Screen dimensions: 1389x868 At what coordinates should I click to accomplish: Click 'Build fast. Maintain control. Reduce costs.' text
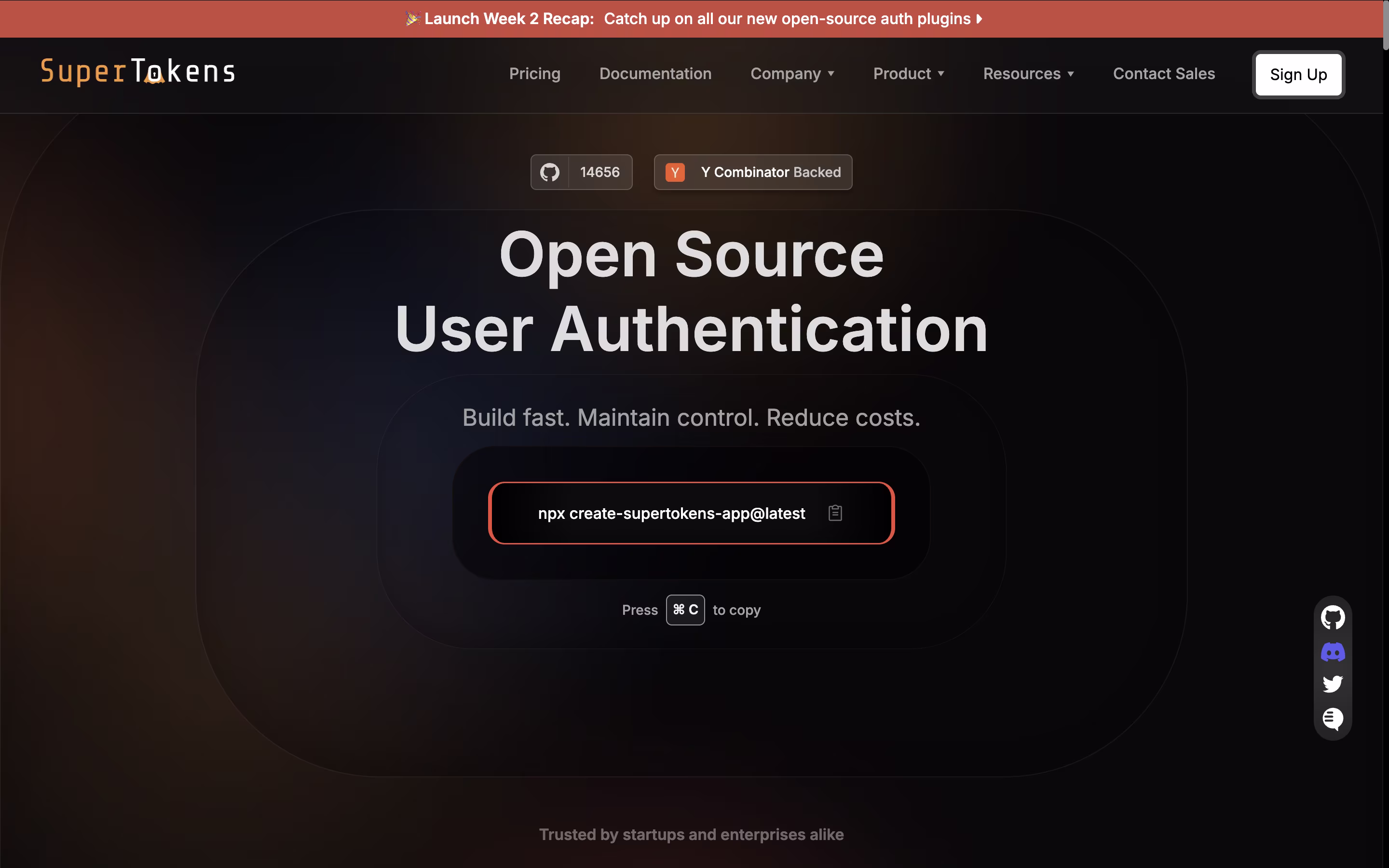691,417
